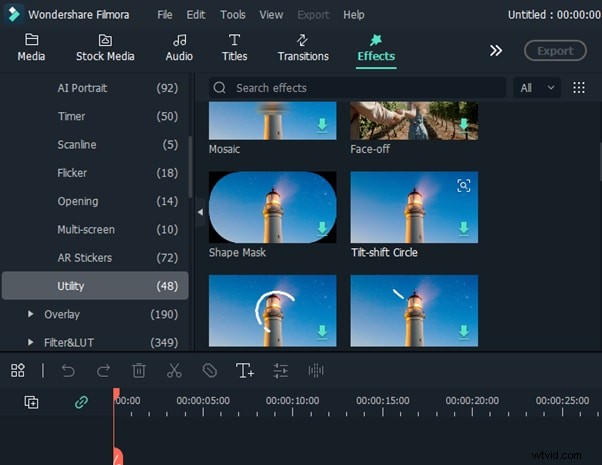Open the All filter dropdown
The height and width of the screenshot is (465, 602).
pyautogui.click(x=537, y=88)
